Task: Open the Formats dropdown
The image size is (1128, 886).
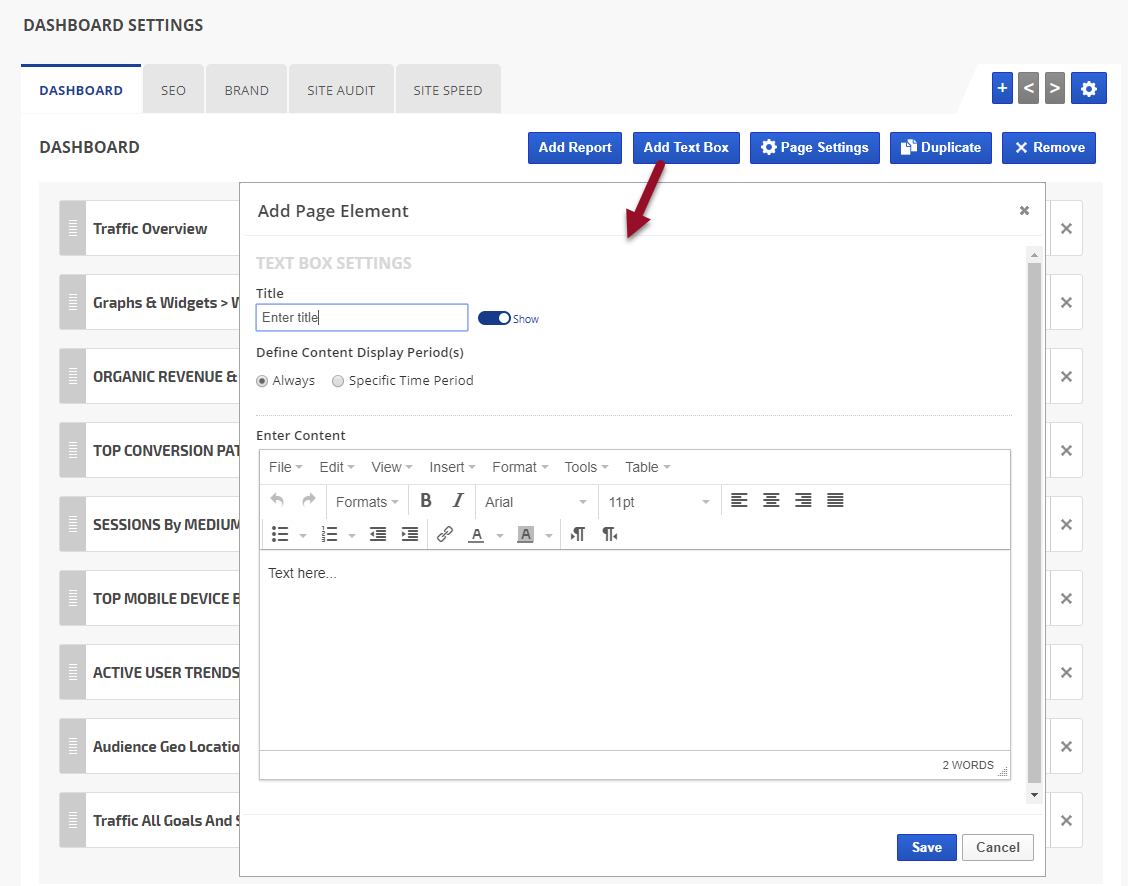Action: (x=366, y=502)
